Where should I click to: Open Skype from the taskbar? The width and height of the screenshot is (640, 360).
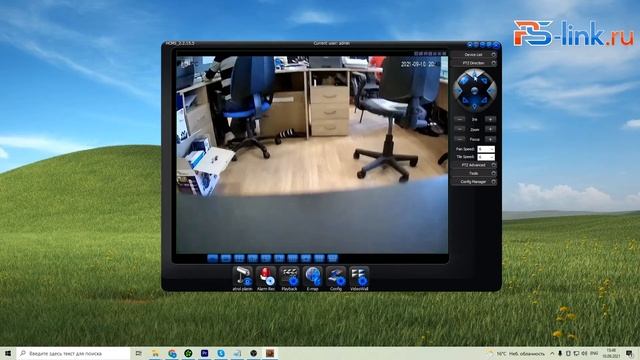point(221,353)
